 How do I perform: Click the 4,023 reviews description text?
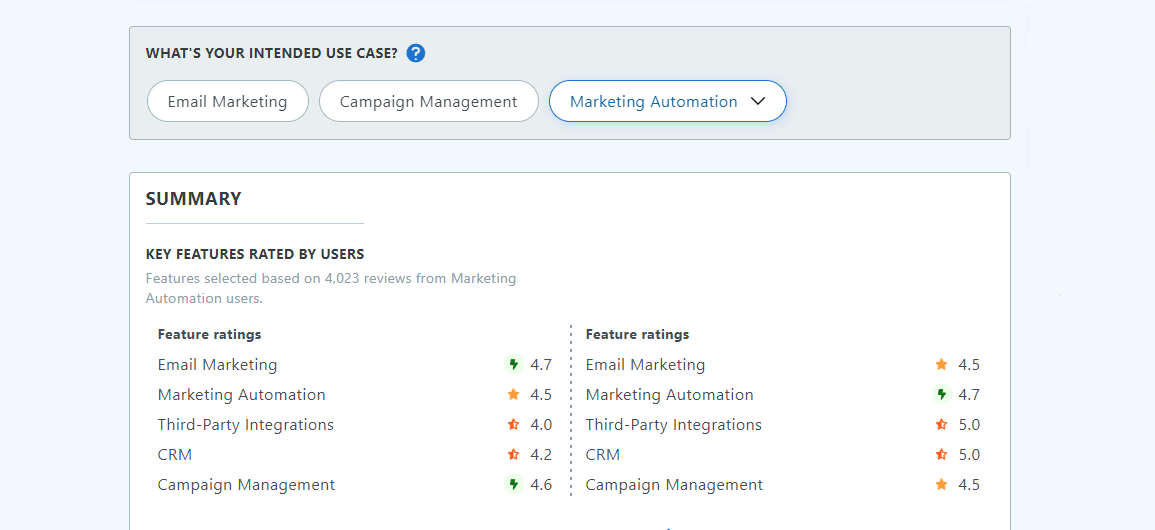tap(330, 288)
